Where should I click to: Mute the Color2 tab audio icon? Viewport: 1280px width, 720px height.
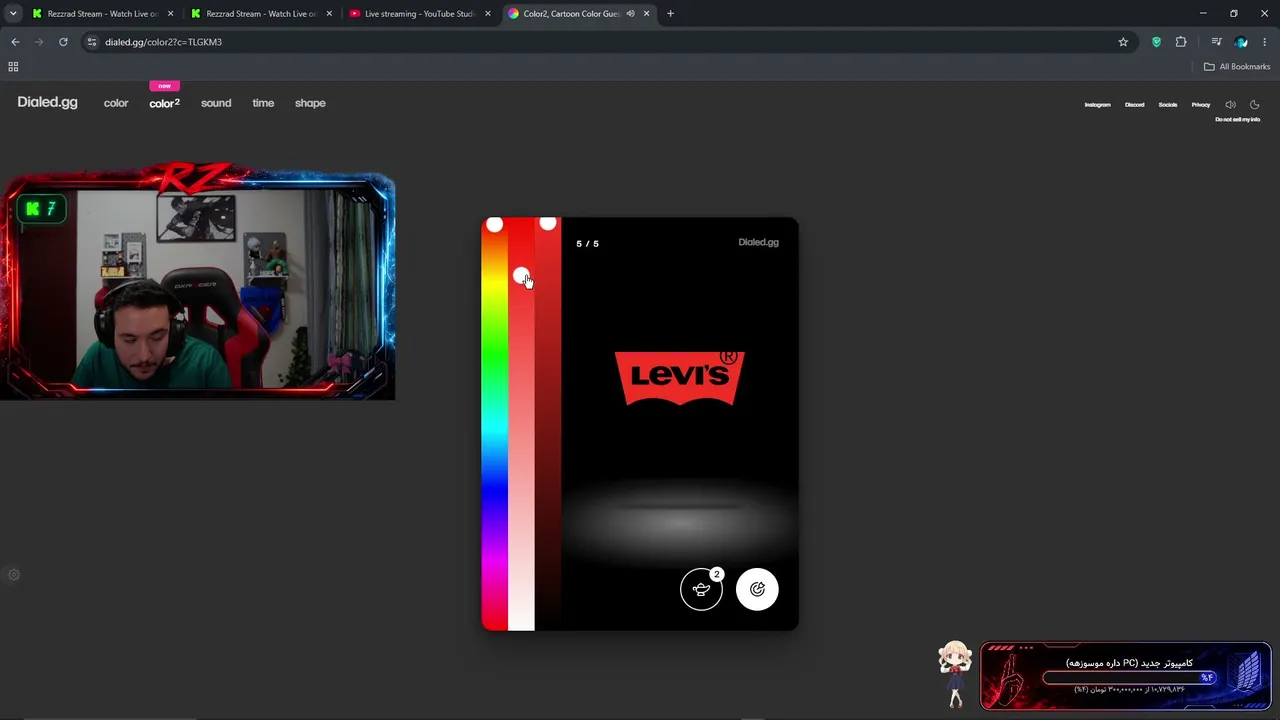(630, 14)
